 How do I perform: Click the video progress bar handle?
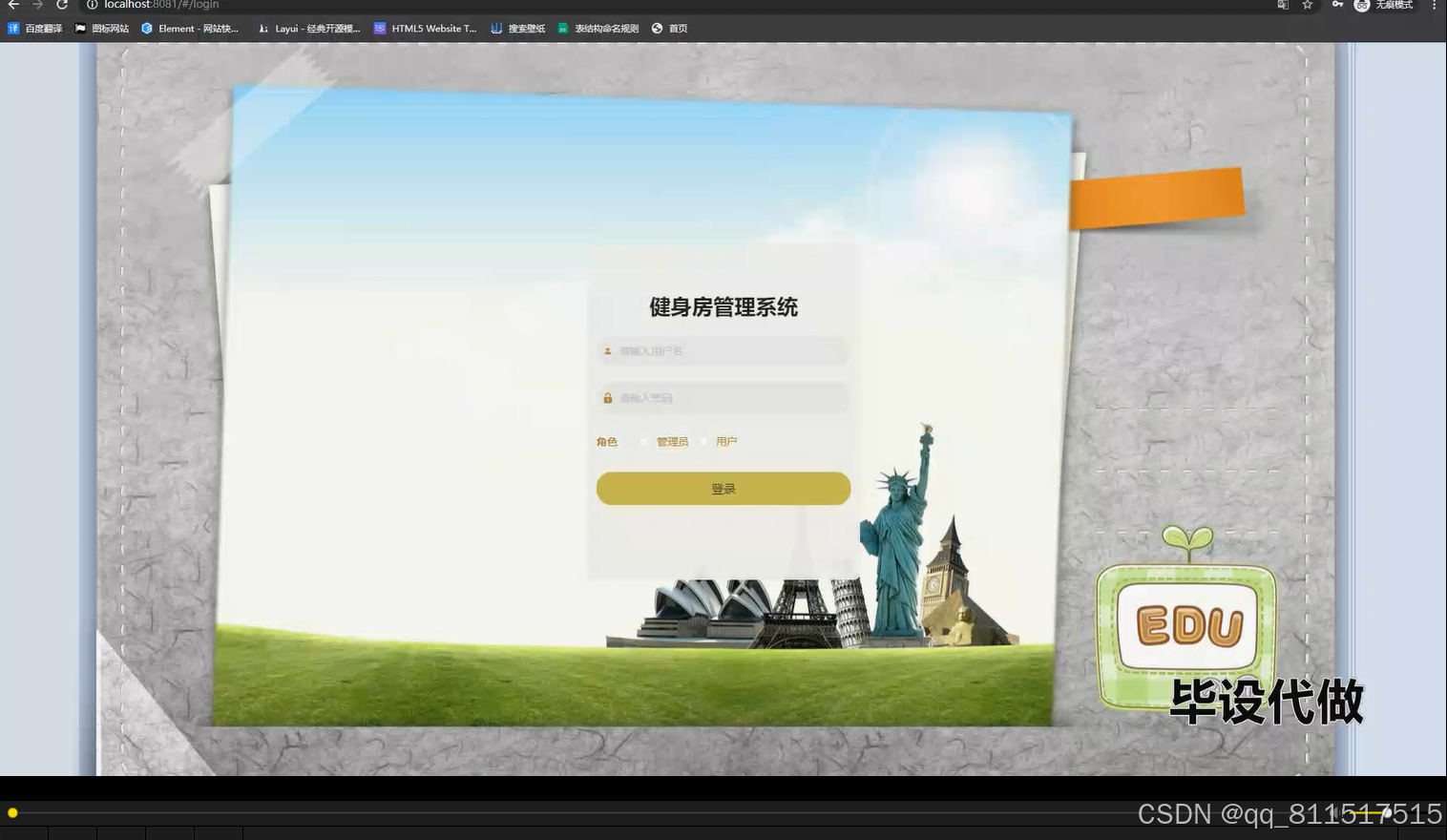tap(12, 813)
